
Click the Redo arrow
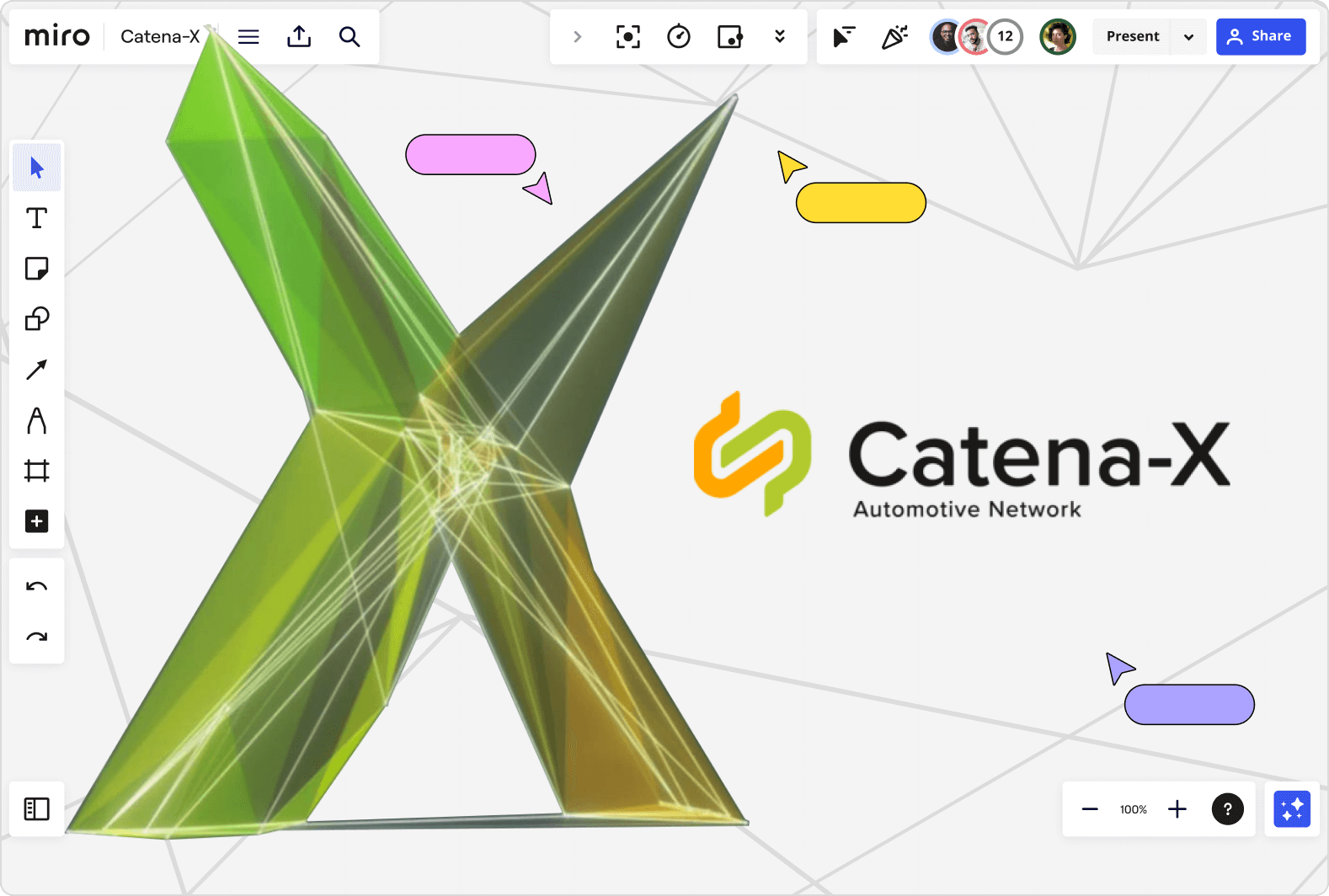click(x=36, y=637)
